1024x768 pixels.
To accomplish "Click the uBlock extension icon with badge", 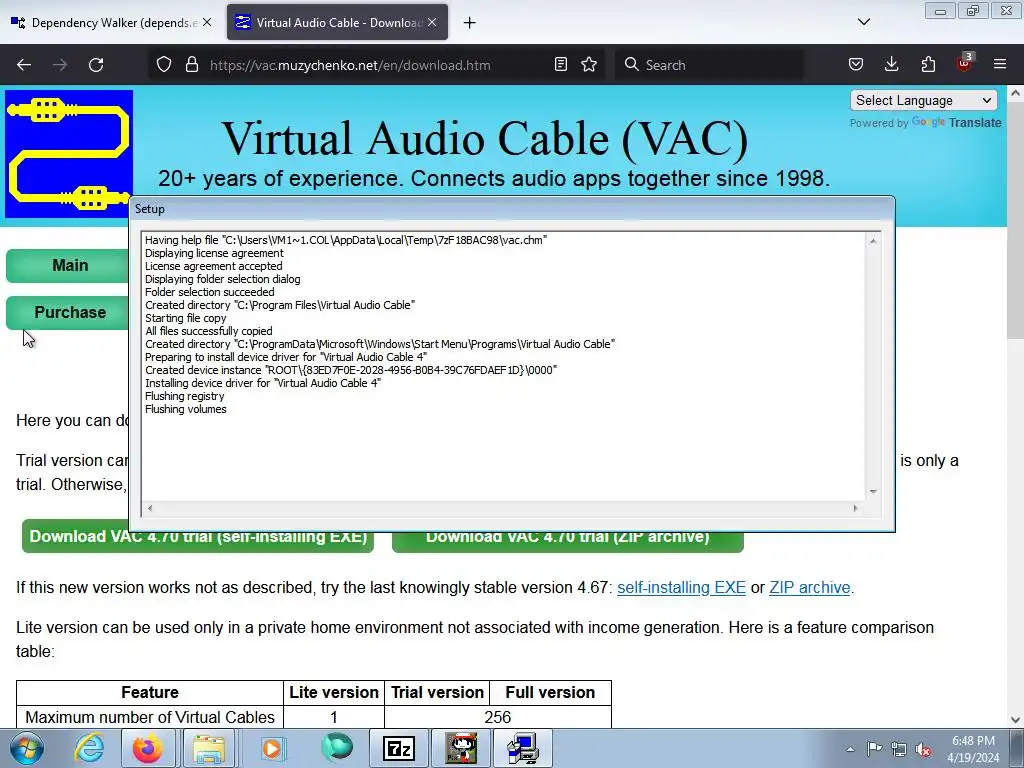I will [965, 63].
